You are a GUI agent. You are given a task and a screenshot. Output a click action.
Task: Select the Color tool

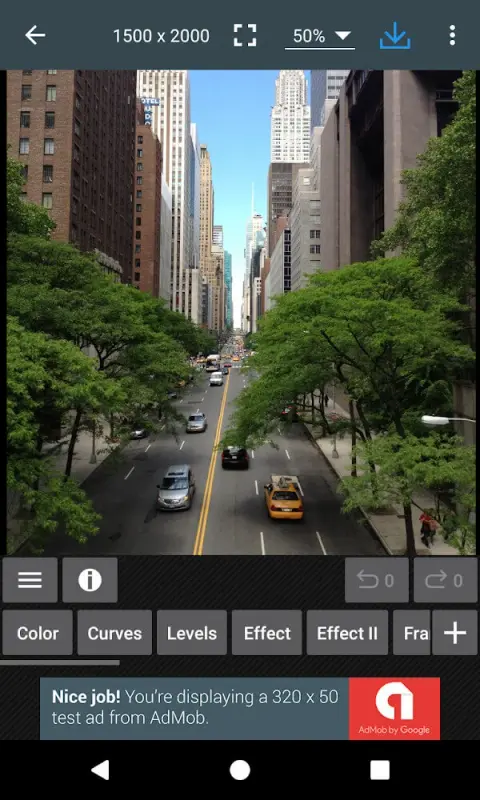(x=37, y=633)
